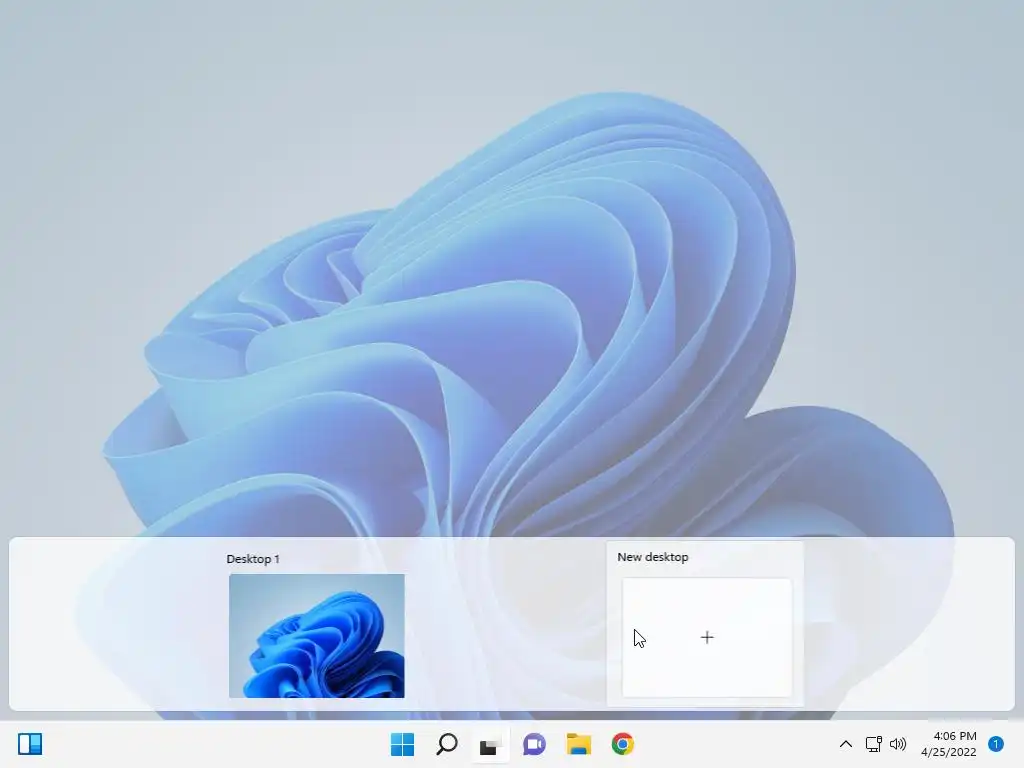This screenshot has height=768, width=1024.
Task: Open the taskbar Search icon
Action: point(447,744)
